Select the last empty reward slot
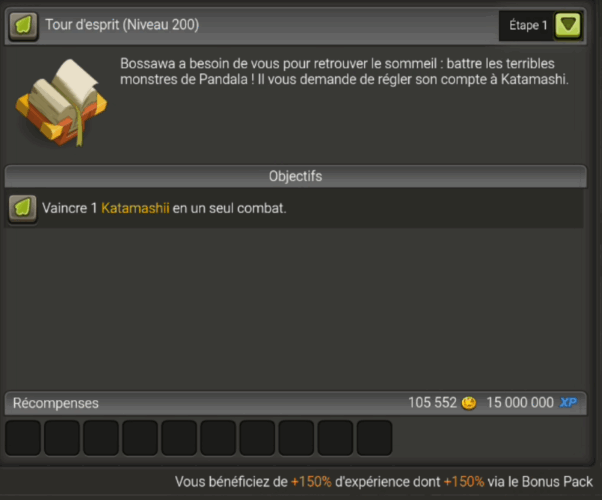 coord(374,438)
